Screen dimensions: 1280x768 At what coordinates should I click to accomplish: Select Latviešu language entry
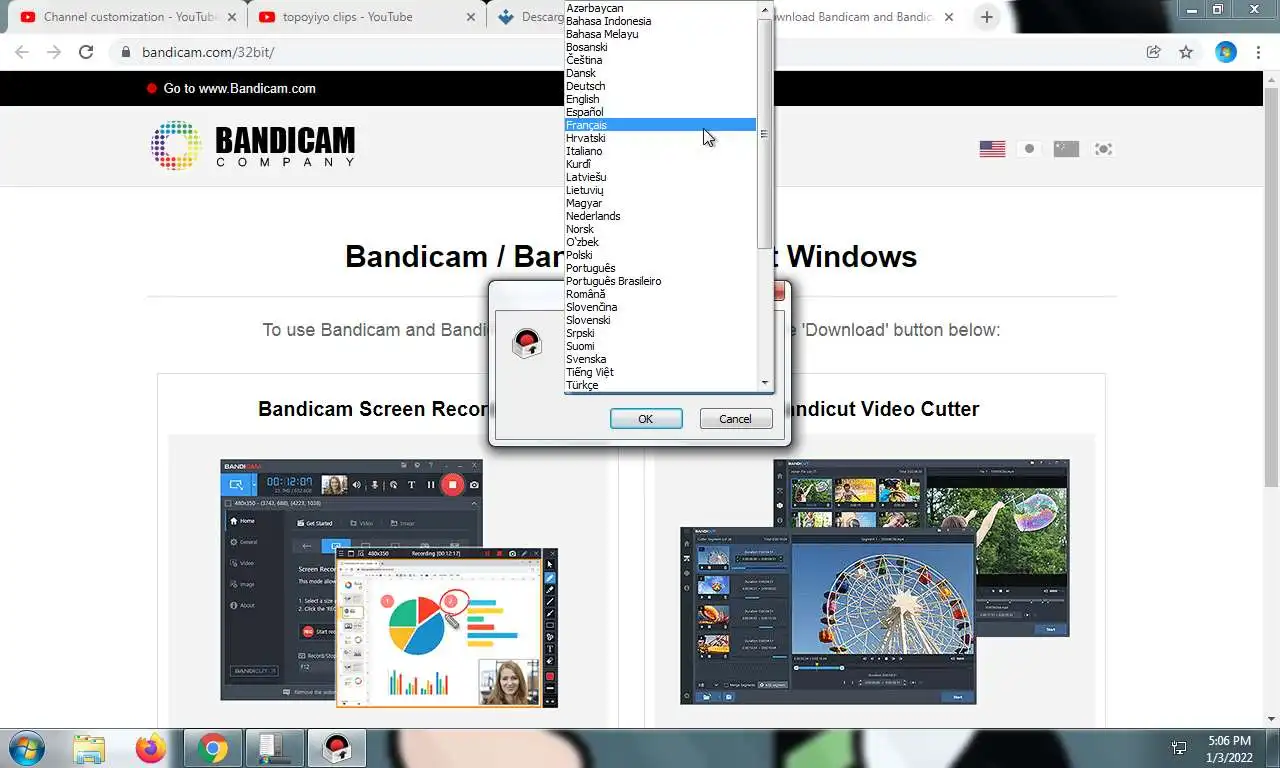[x=660, y=177]
